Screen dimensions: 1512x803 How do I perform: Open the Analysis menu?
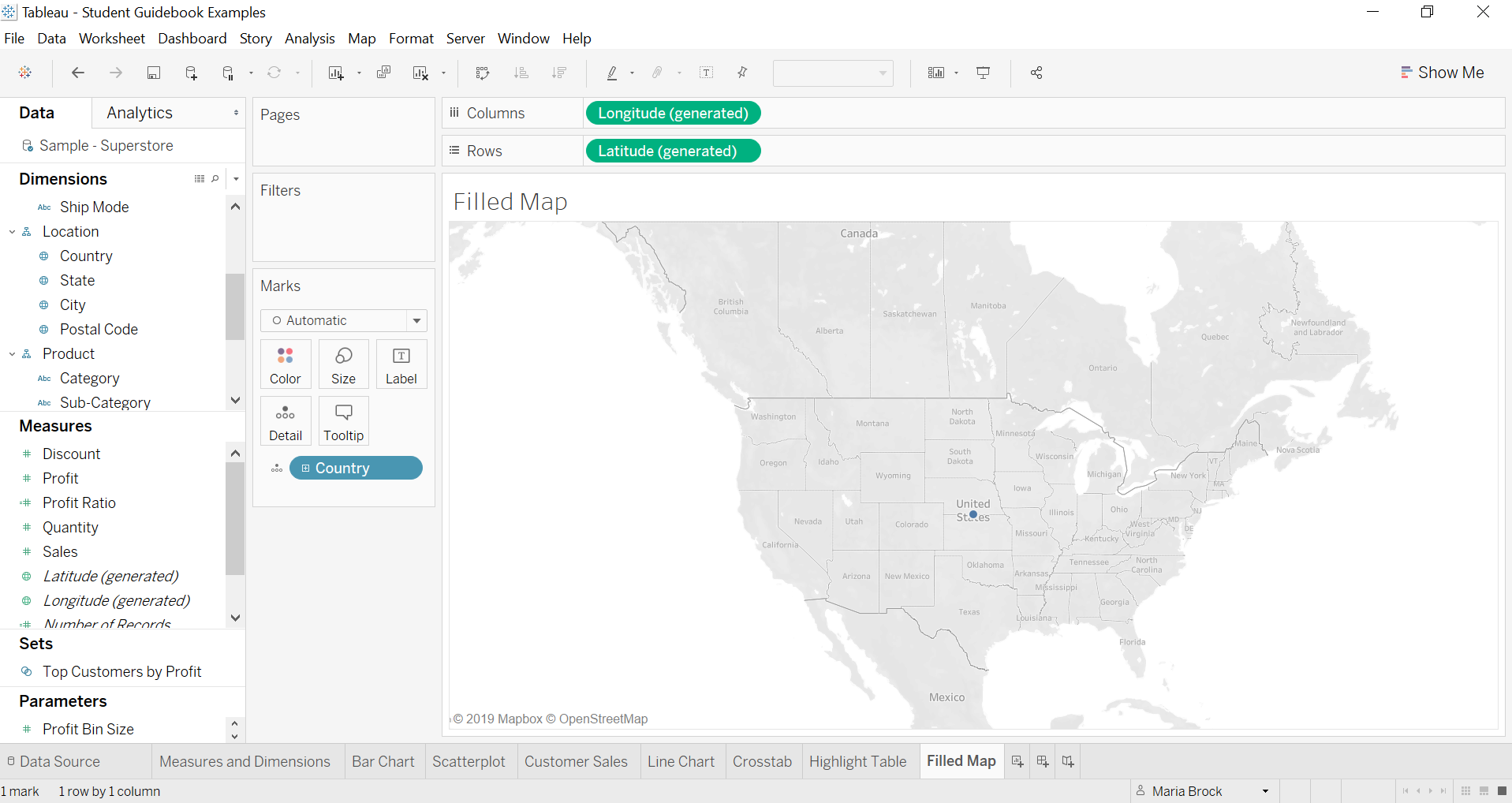309,39
